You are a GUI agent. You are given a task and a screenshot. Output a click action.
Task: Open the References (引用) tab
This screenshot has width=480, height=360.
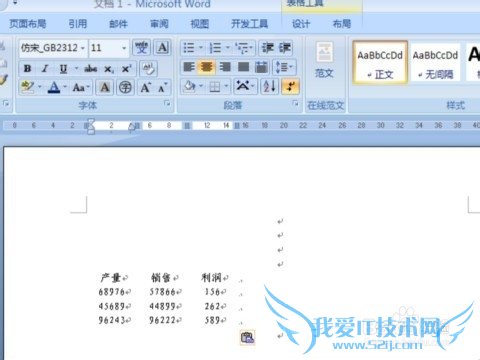tap(78, 24)
